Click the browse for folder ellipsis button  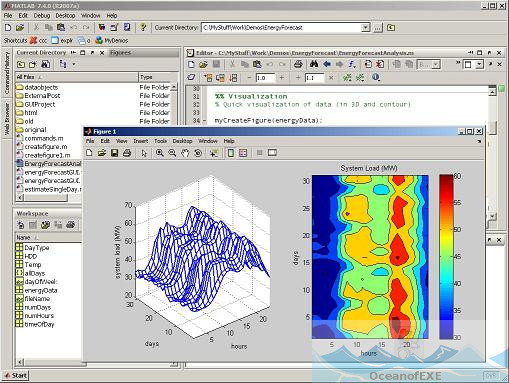(x=377, y=28)
